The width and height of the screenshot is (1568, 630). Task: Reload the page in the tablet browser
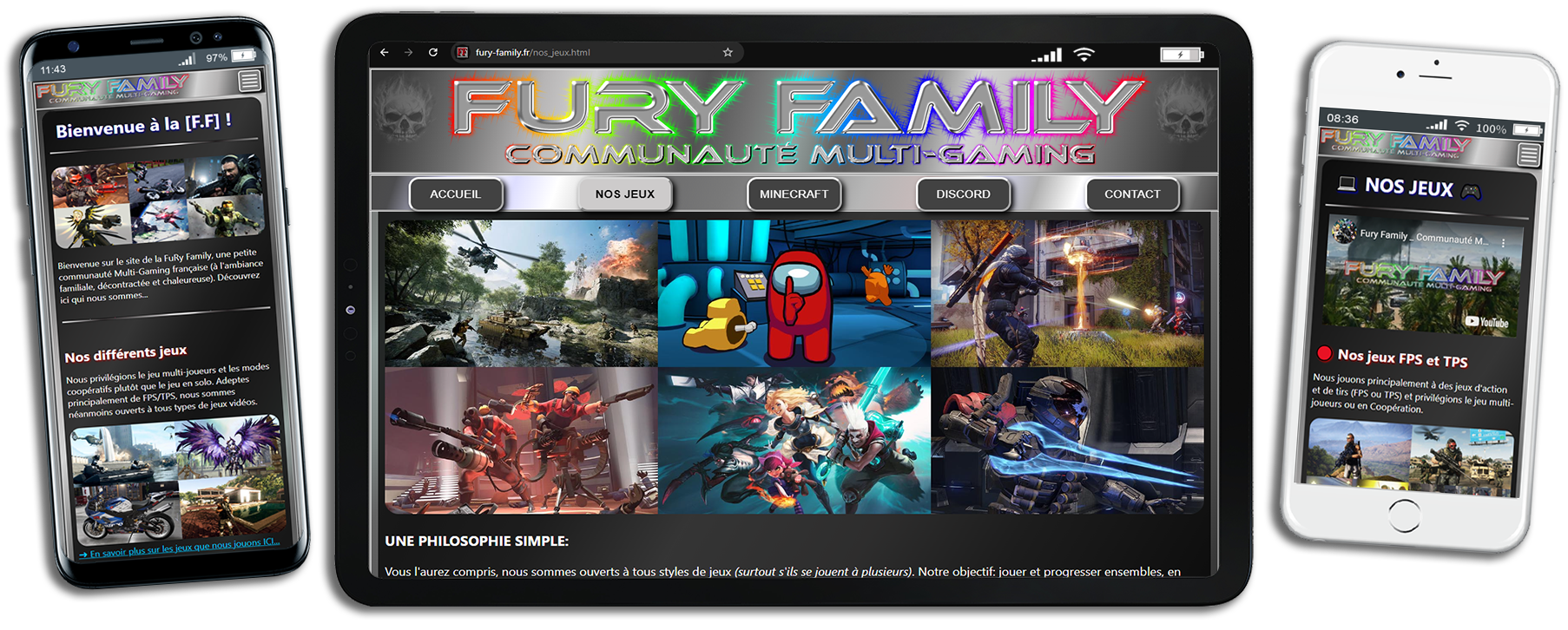(x=433, y=53)
